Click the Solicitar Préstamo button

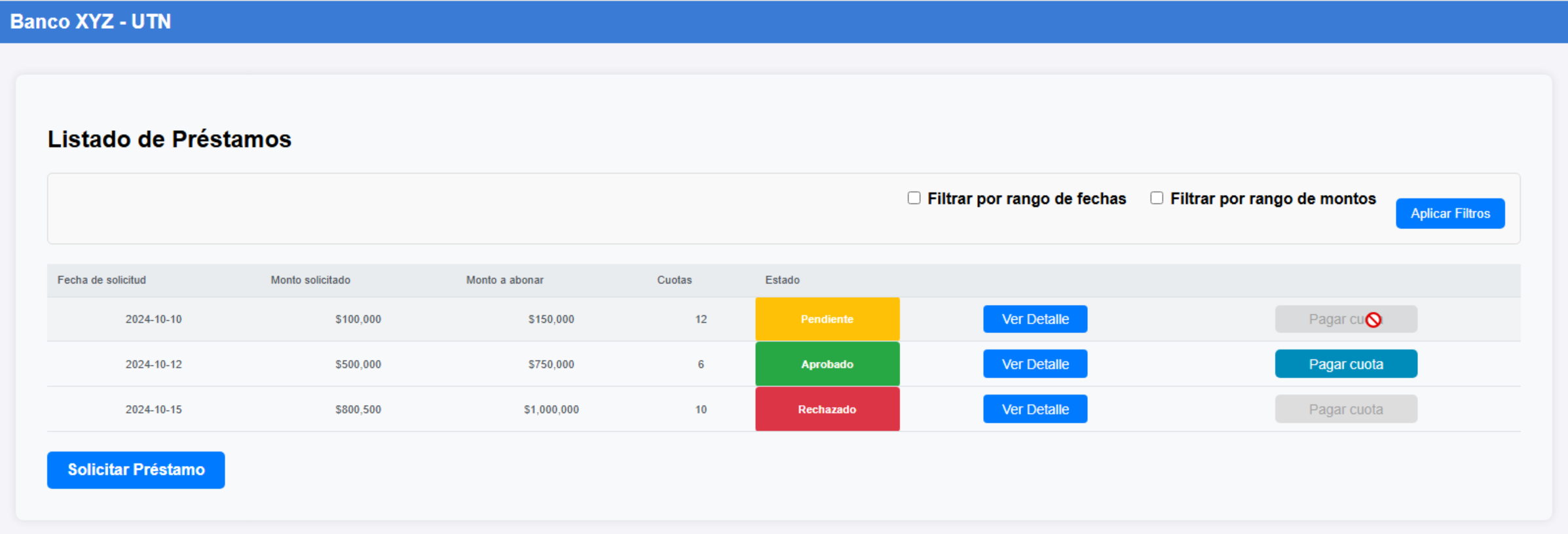tap(136, 470)
